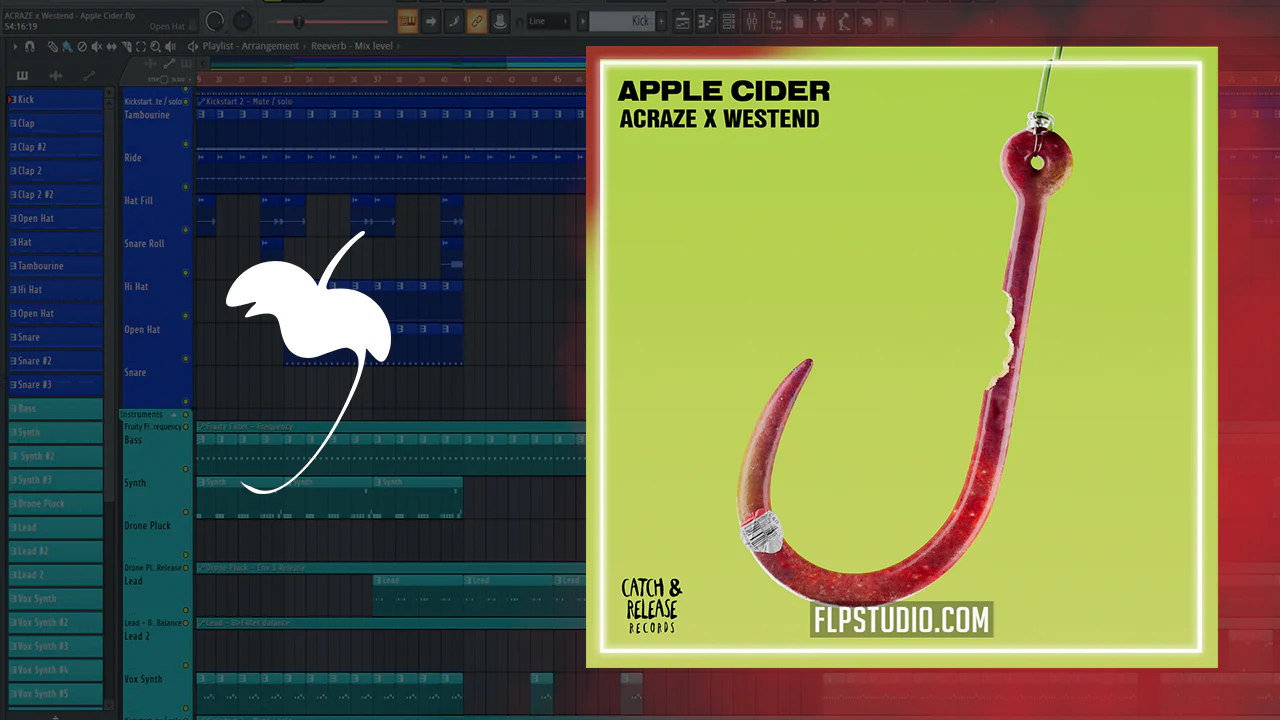Click the right-arrow button in the top toolbar
The image size is (1280, 720).
point(431,21)
